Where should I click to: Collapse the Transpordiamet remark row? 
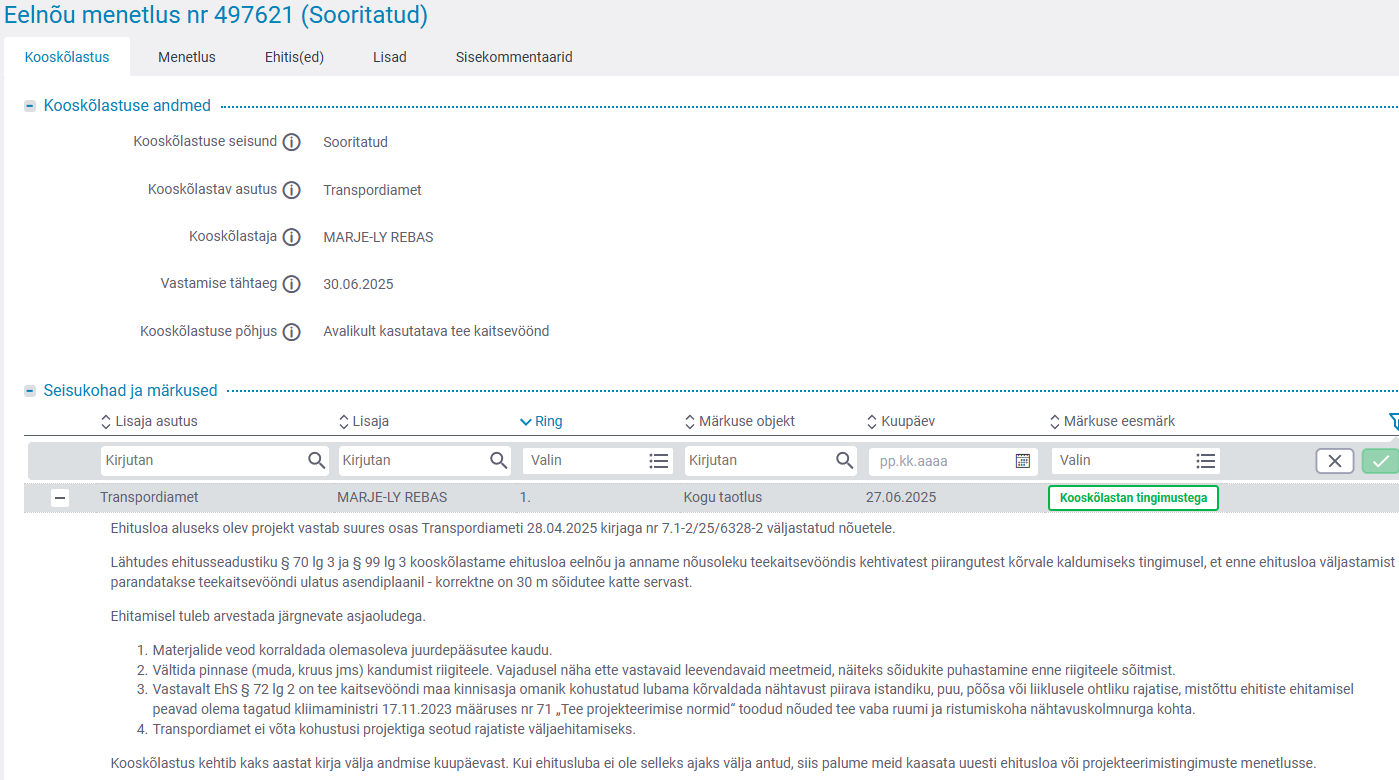point(60,498)
